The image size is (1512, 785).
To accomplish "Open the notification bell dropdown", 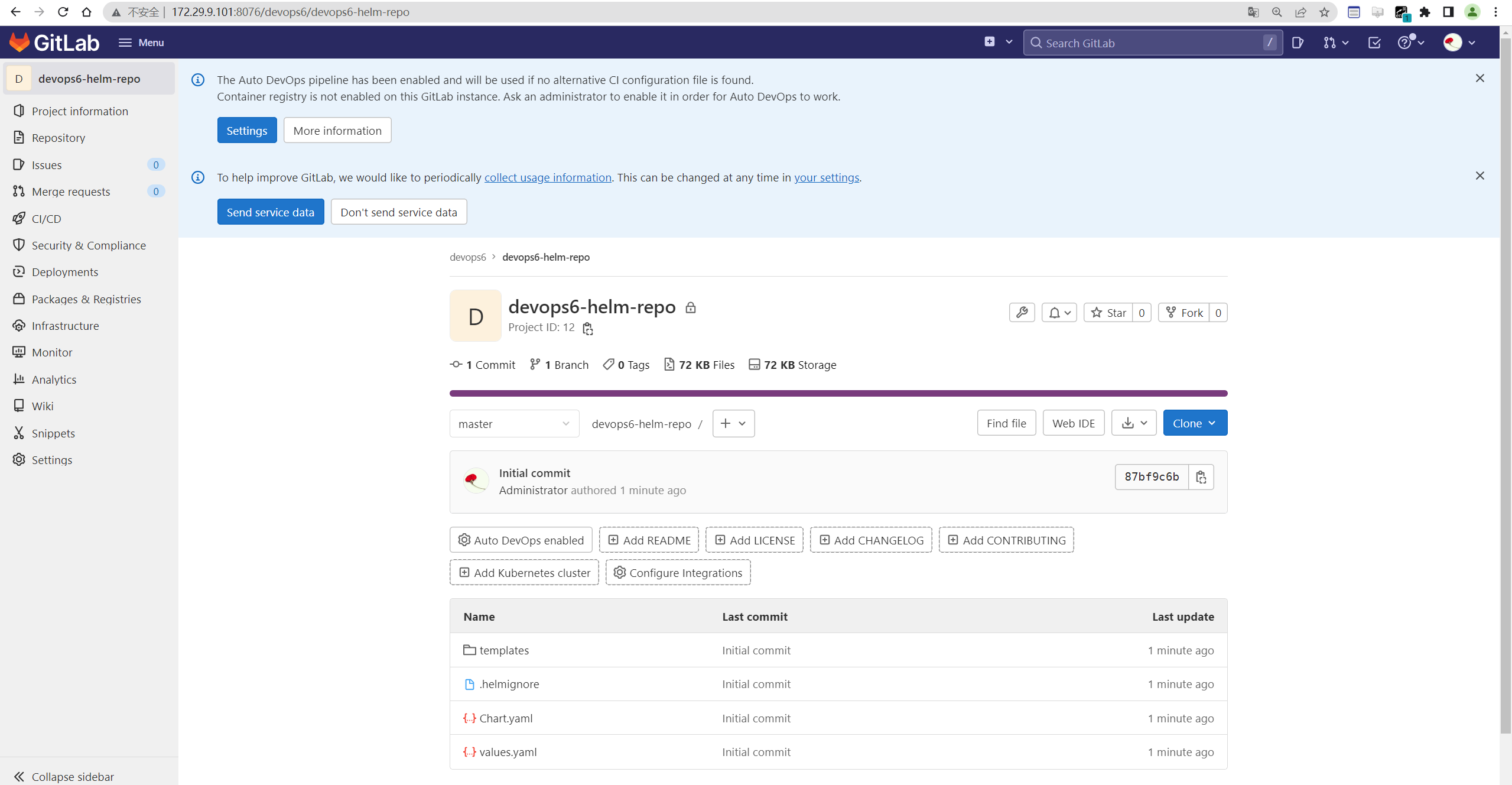I will pyautogui.click(x=1059, y=312).
